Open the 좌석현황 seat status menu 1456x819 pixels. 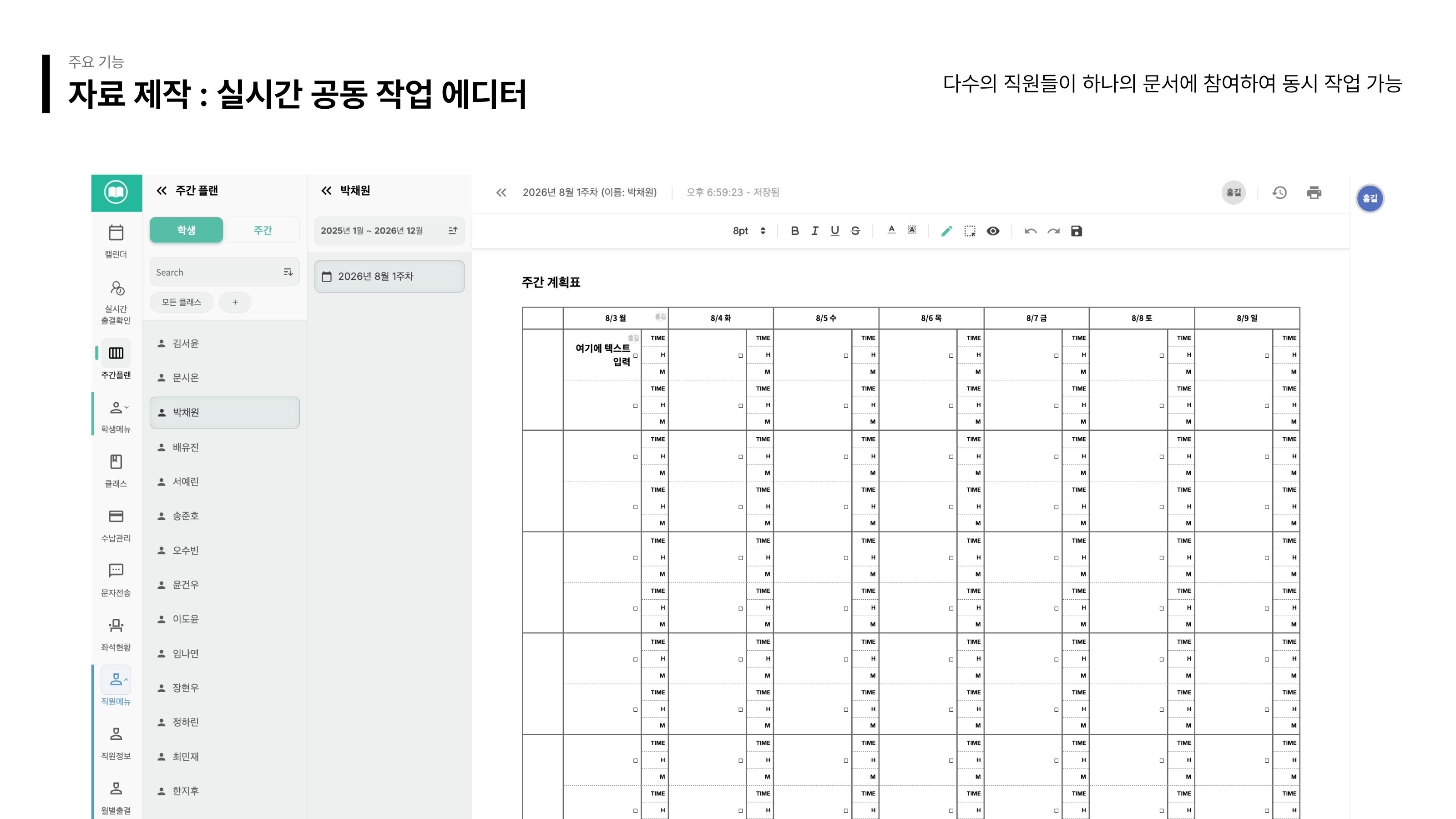click(116, 634)
